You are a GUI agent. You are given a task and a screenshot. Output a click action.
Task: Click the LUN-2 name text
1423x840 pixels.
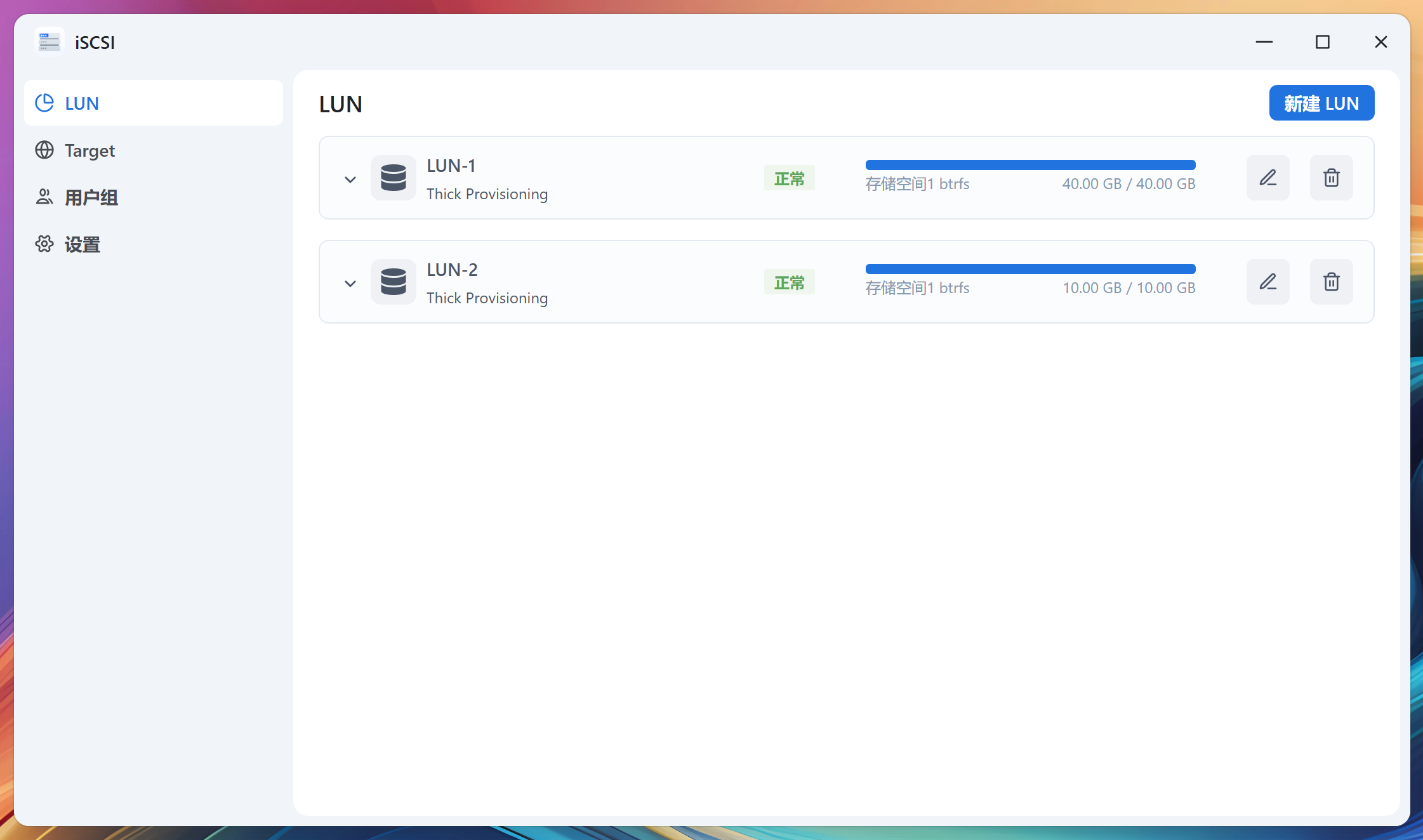(x=452, y=270)
